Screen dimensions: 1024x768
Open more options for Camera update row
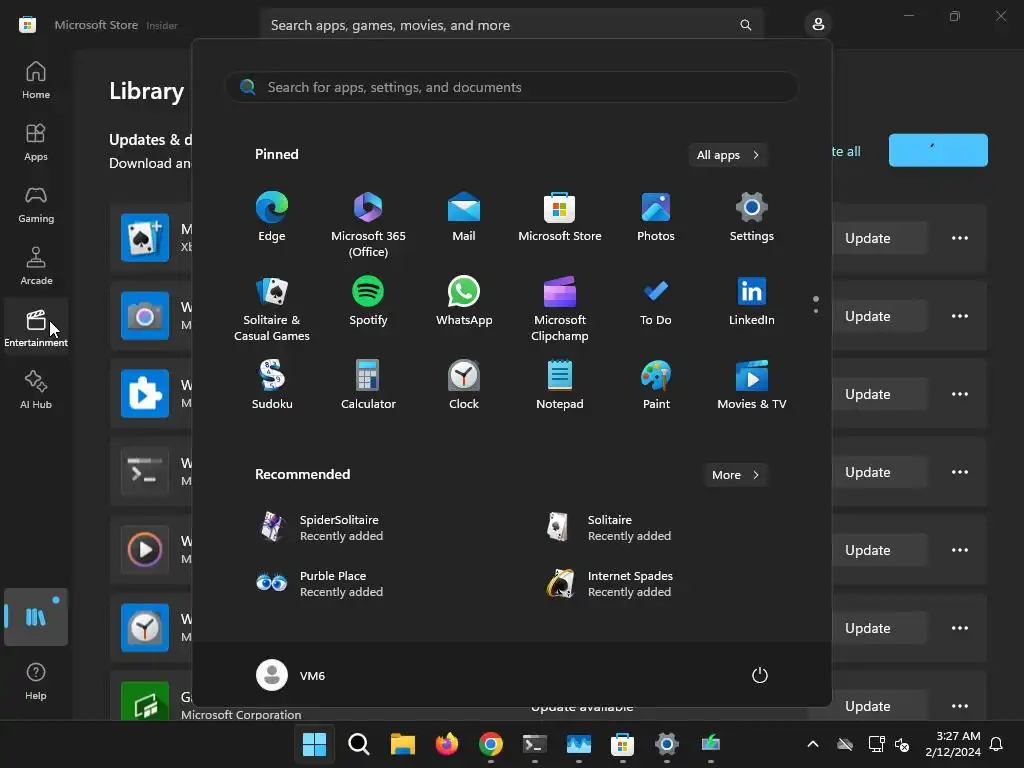click(959, 316)
